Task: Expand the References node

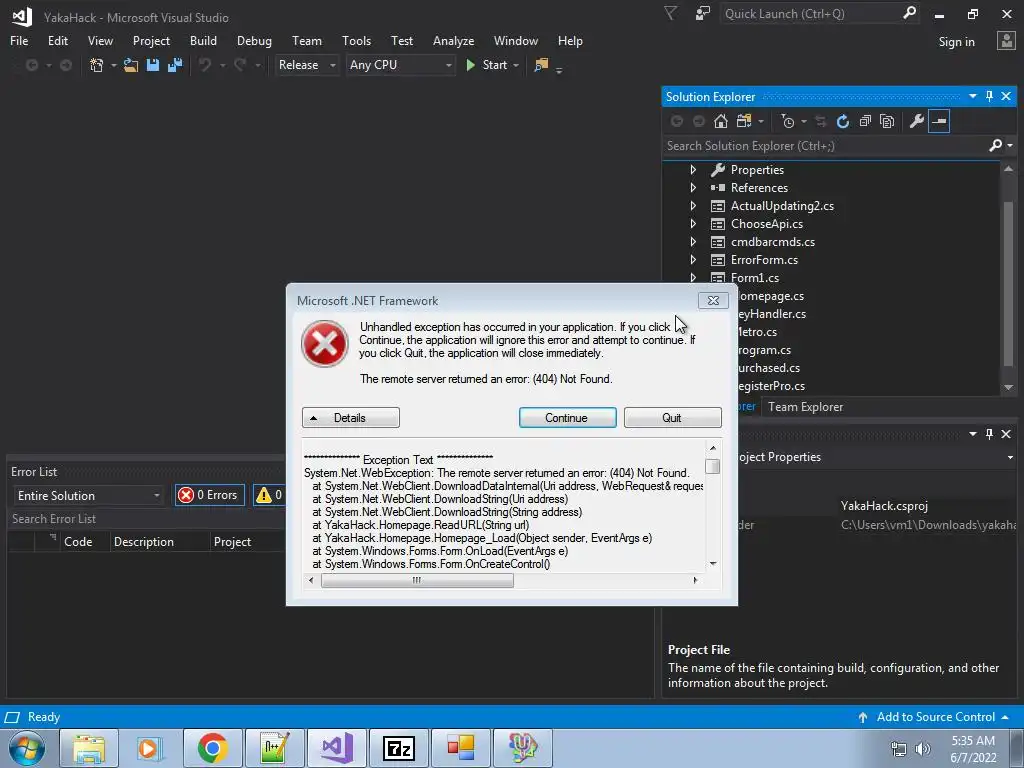Action: tap(693, 187)
